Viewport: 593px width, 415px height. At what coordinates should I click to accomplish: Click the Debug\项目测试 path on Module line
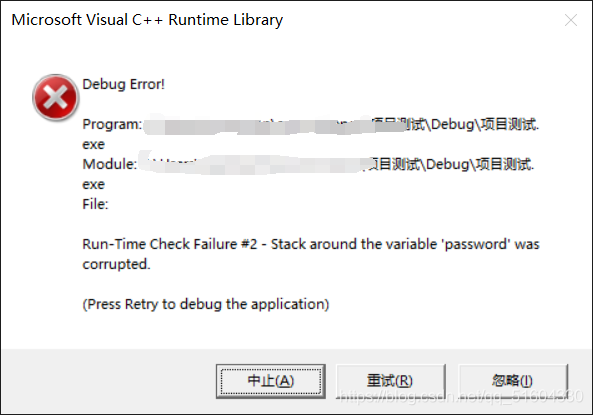click(x=480, y=165)
